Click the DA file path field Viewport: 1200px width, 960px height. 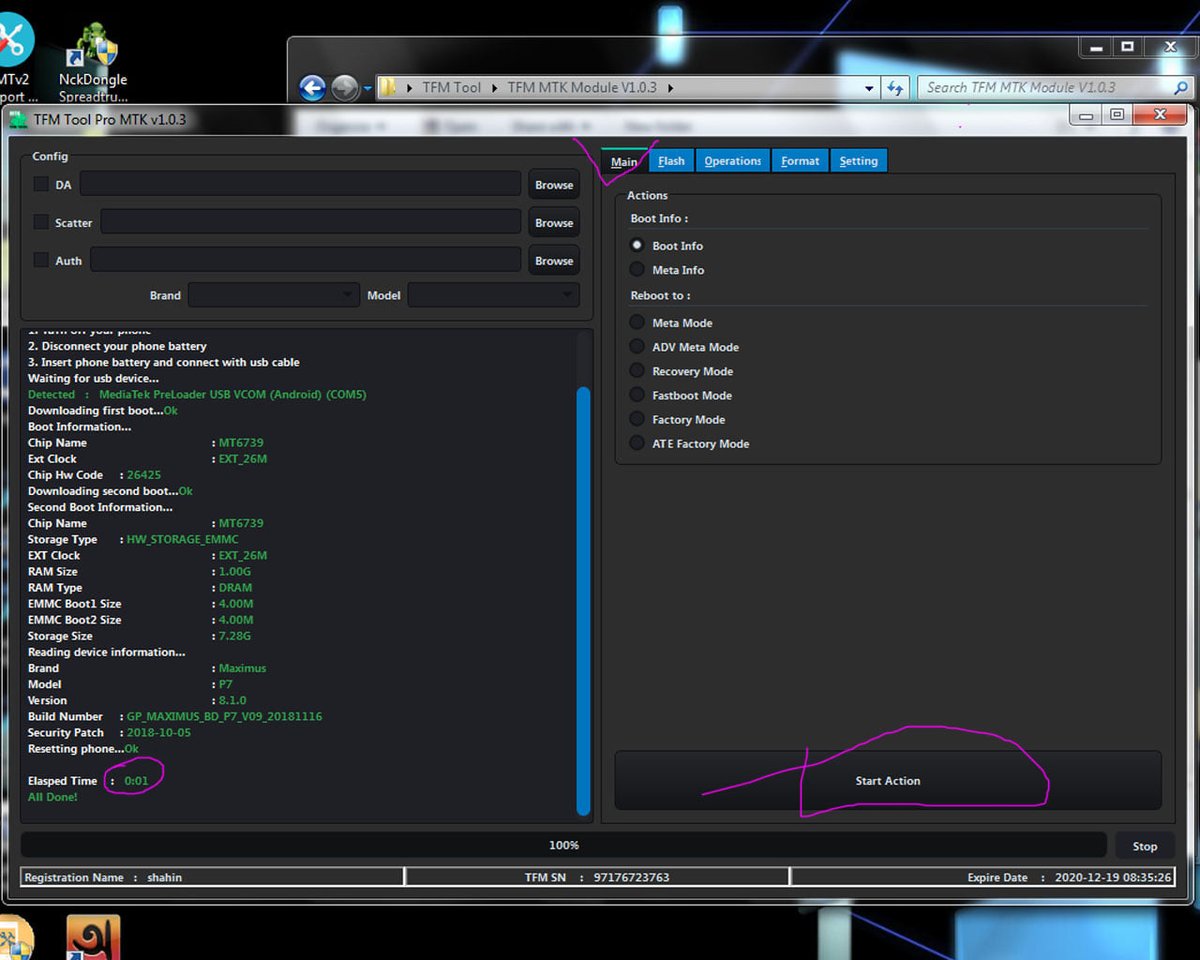(x=300, y=184)
